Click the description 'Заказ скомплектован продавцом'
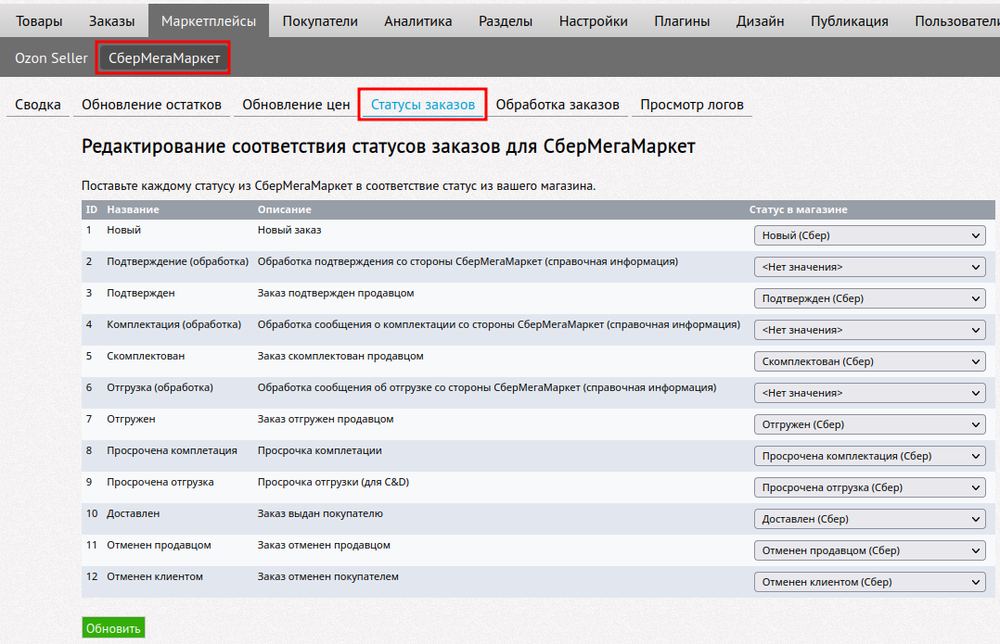The image size is (1000, 644). (x=341, y=356)
